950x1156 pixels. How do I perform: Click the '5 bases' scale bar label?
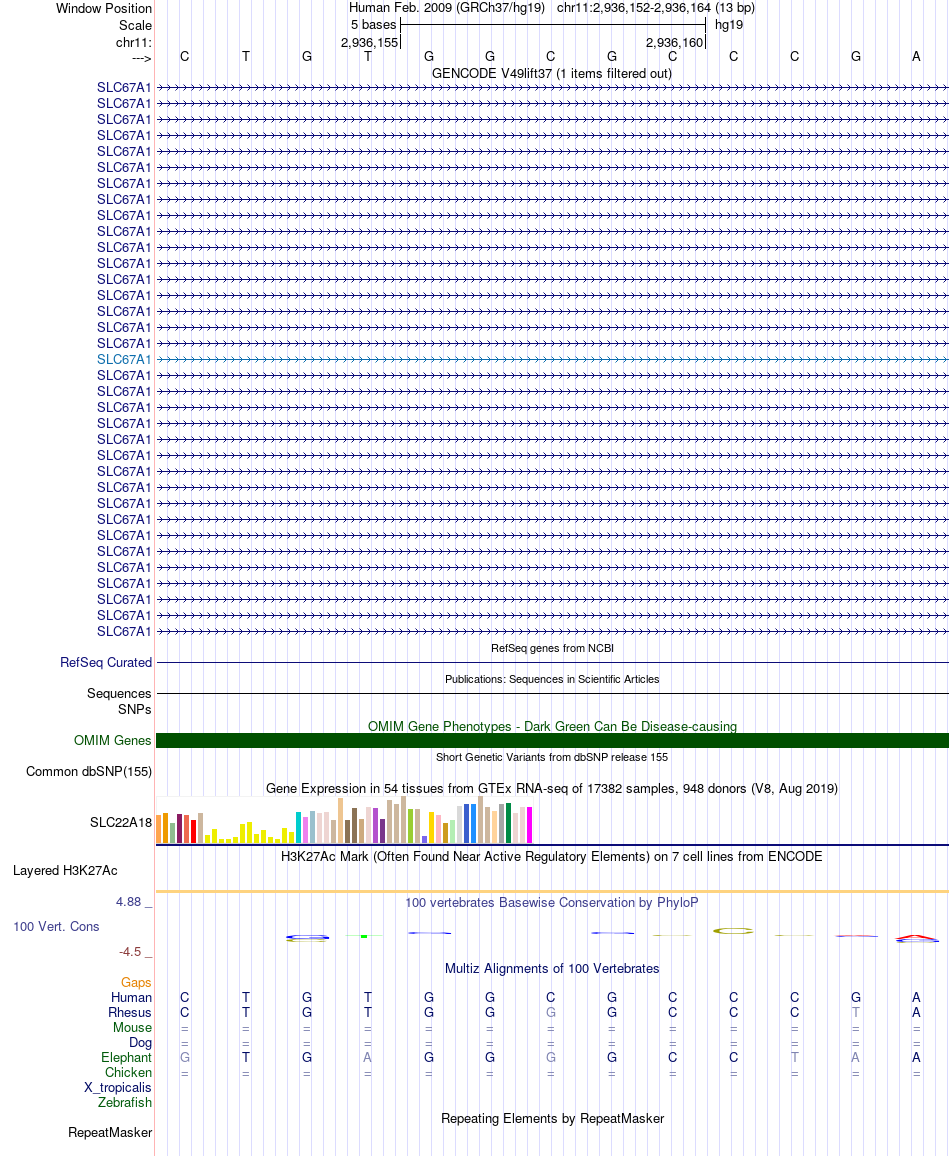click(x=374, y=24)
